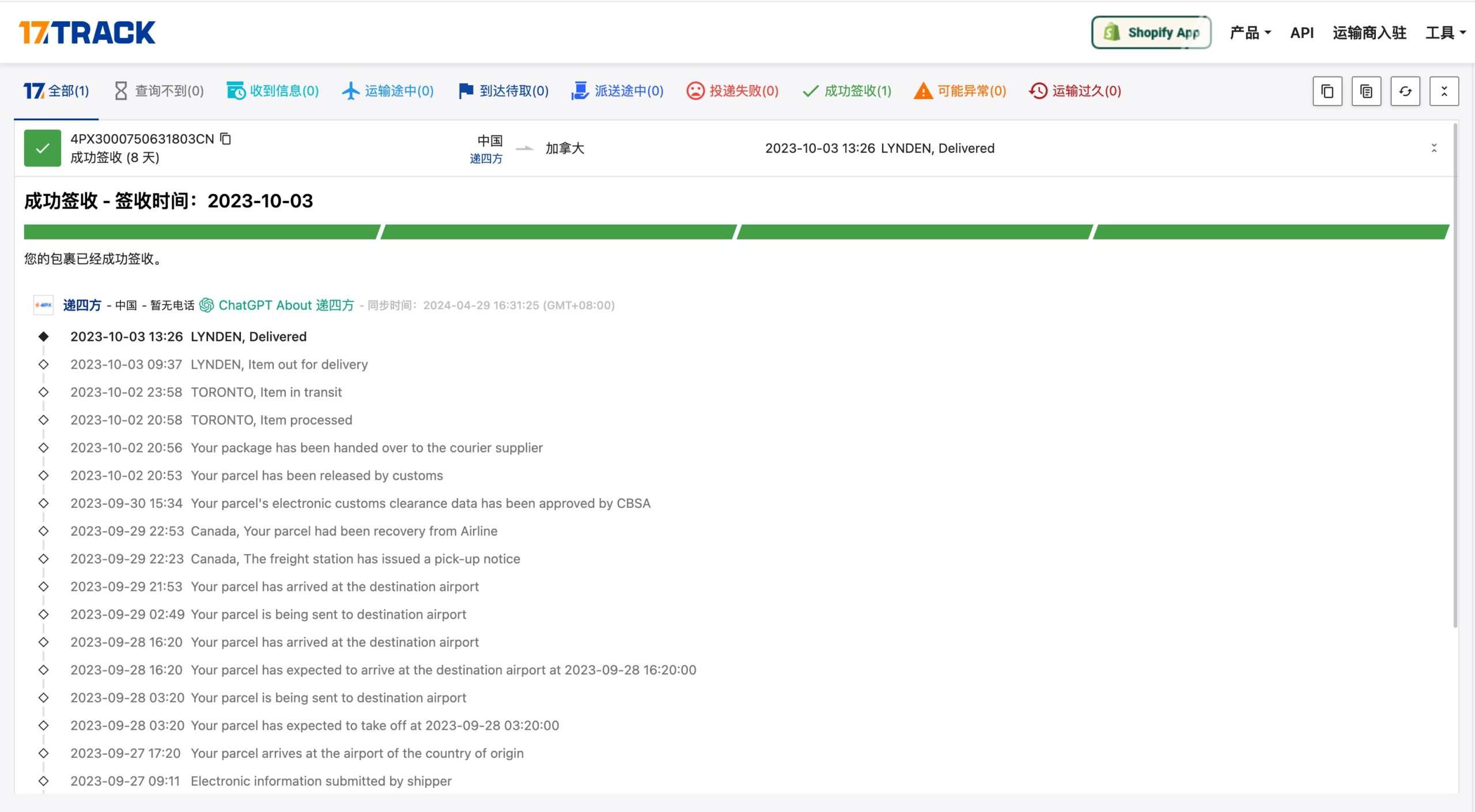Screen dimensions: 1475x812
Task: Click the 加拿大 destination country label
Action: 565,149
